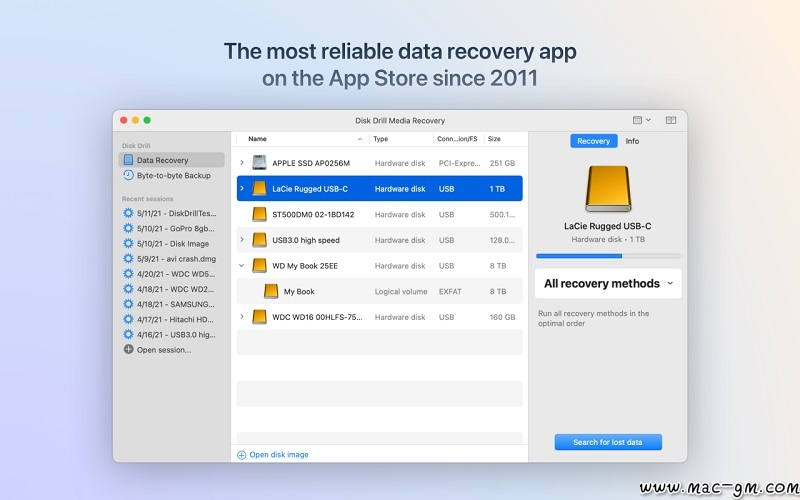Click the plus icon beside Open disk image
This screenshot has width=800, height=500.
point(242,455)
